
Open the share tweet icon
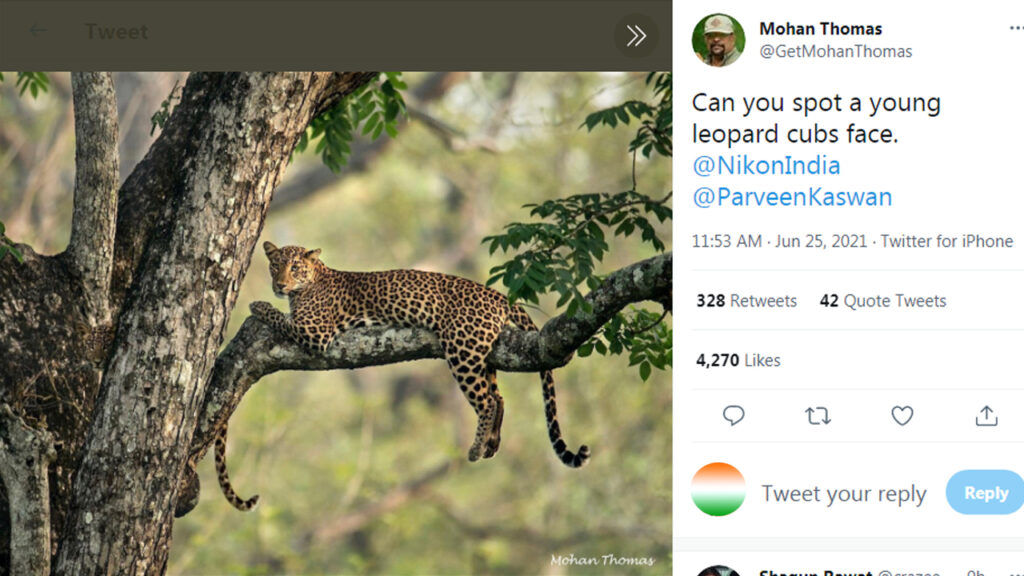pos(986,416)
